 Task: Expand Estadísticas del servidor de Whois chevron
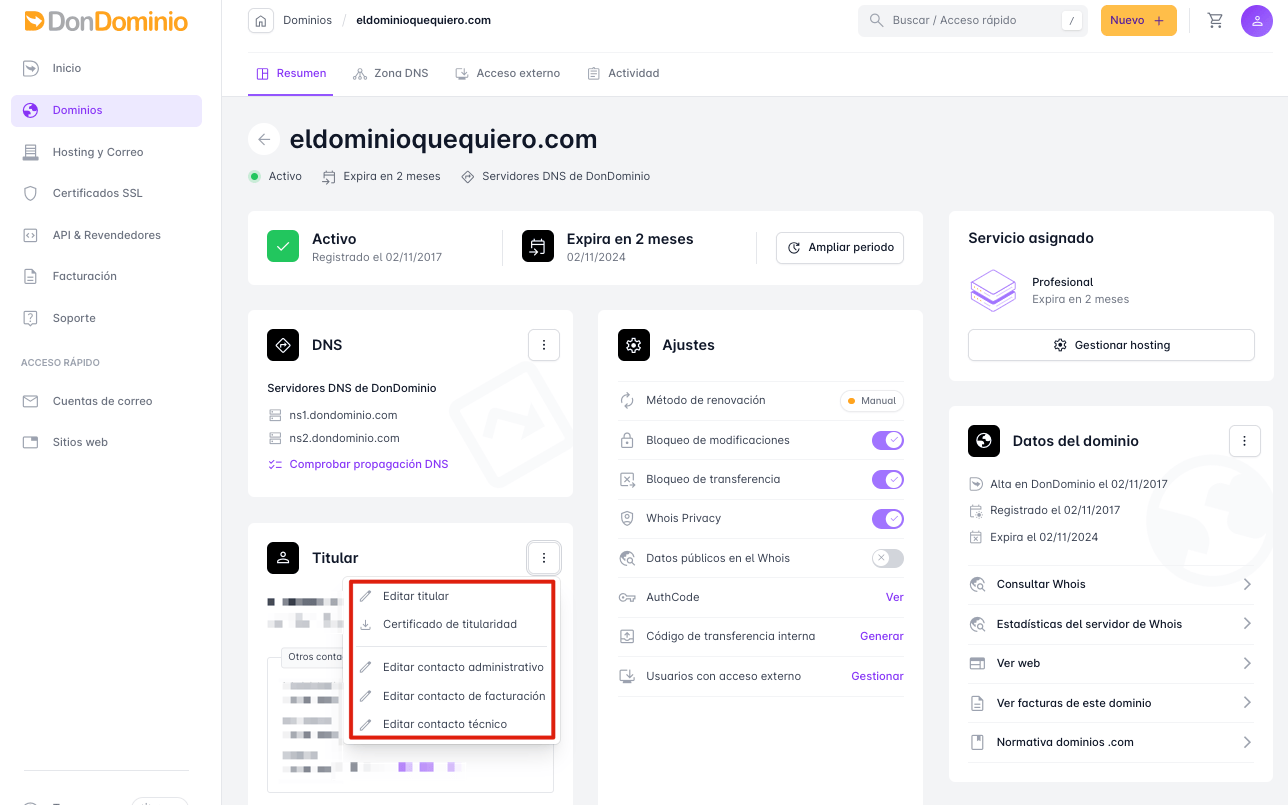tap(1247, 624)
